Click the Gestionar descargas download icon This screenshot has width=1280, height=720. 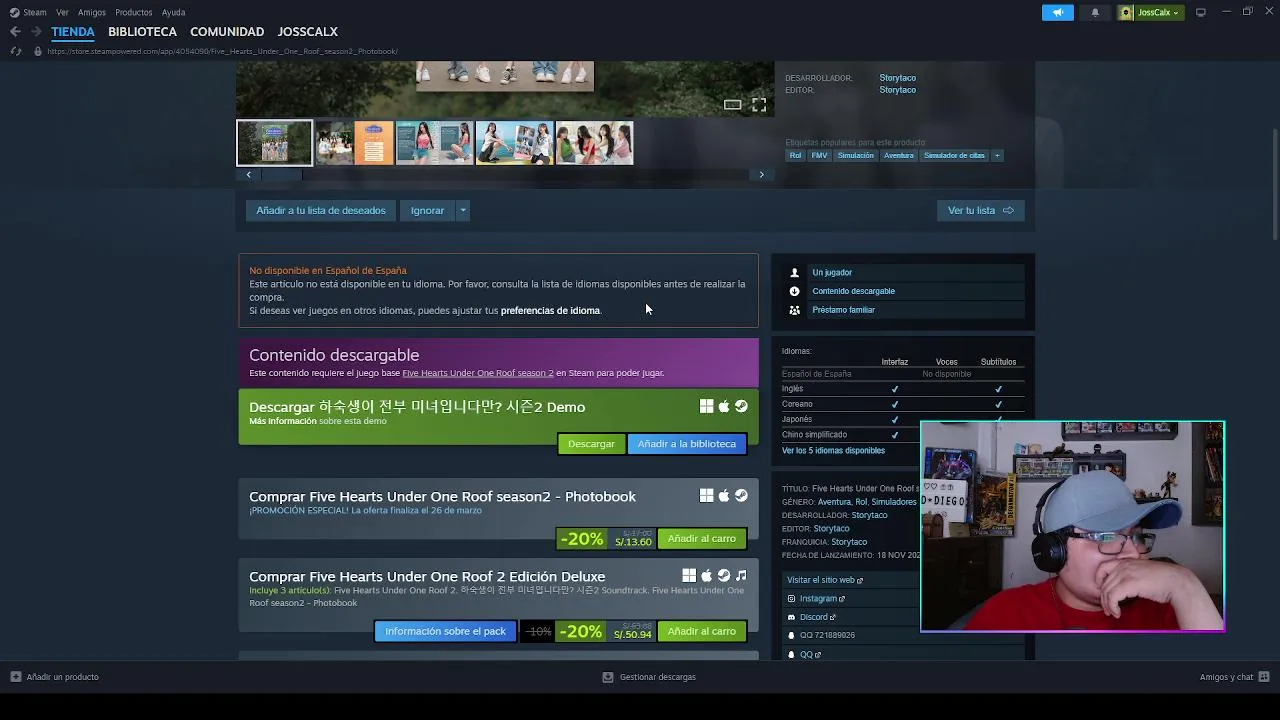click(x=607, y=677)
